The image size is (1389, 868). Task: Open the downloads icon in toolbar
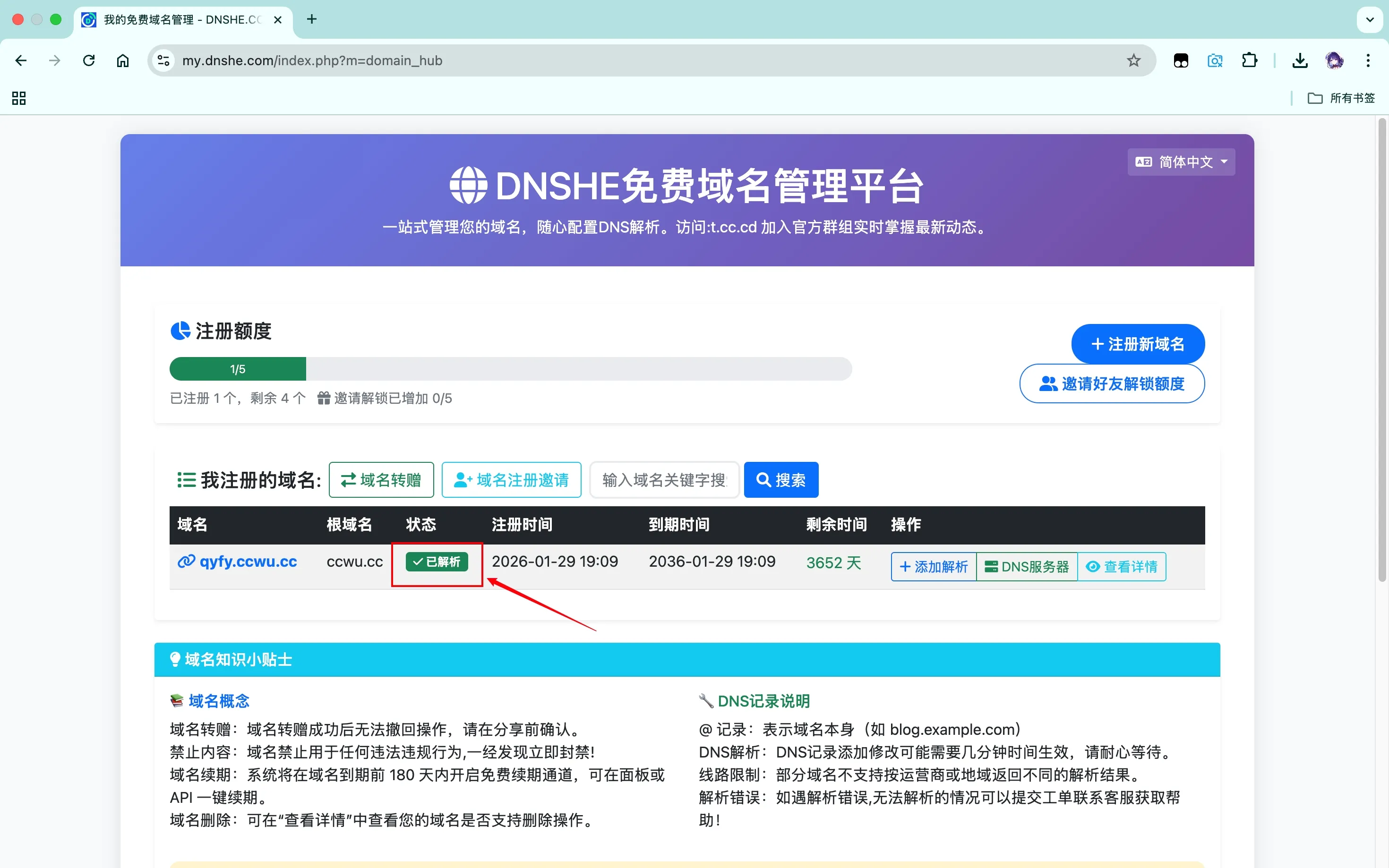[1300, 60]
